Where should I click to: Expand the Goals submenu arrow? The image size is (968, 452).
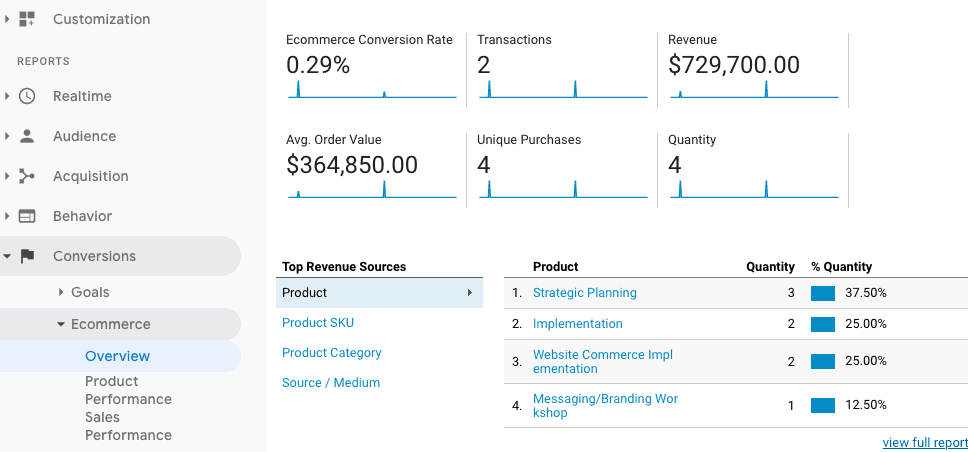61,292
